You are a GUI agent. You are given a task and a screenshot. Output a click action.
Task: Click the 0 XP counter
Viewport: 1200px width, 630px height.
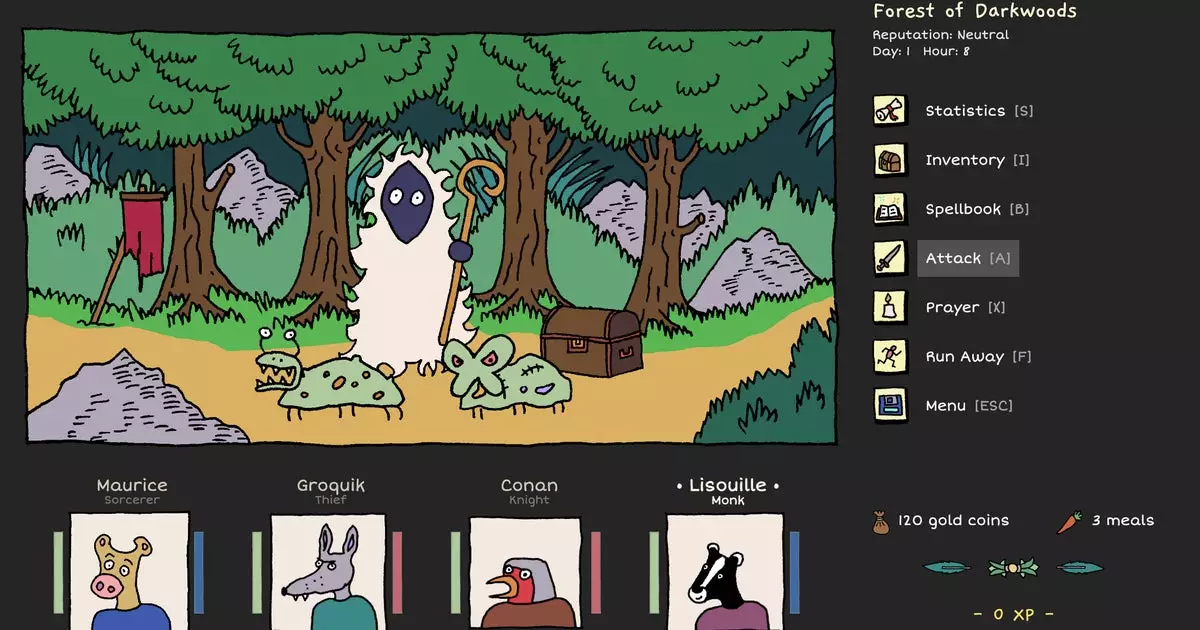pos(1010,615)
